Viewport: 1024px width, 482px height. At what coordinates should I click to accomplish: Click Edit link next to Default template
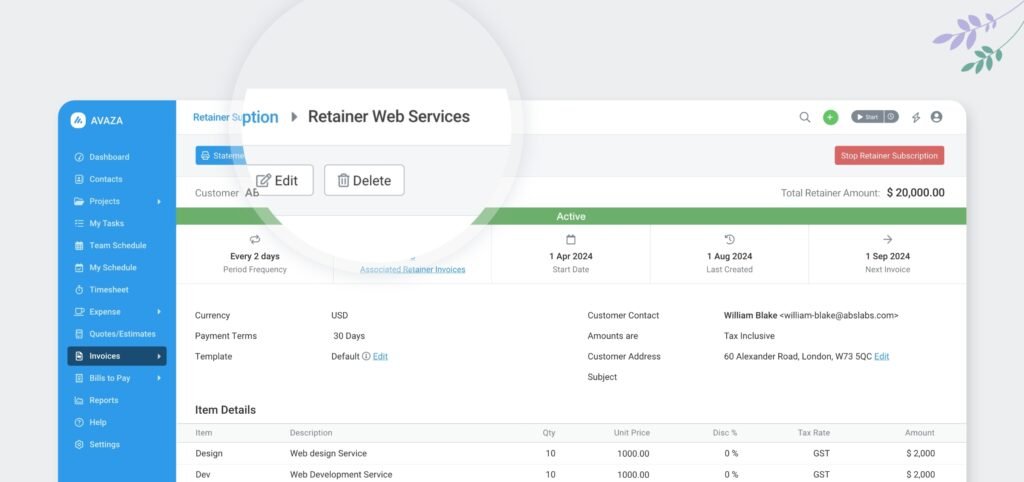click(380, 356)
